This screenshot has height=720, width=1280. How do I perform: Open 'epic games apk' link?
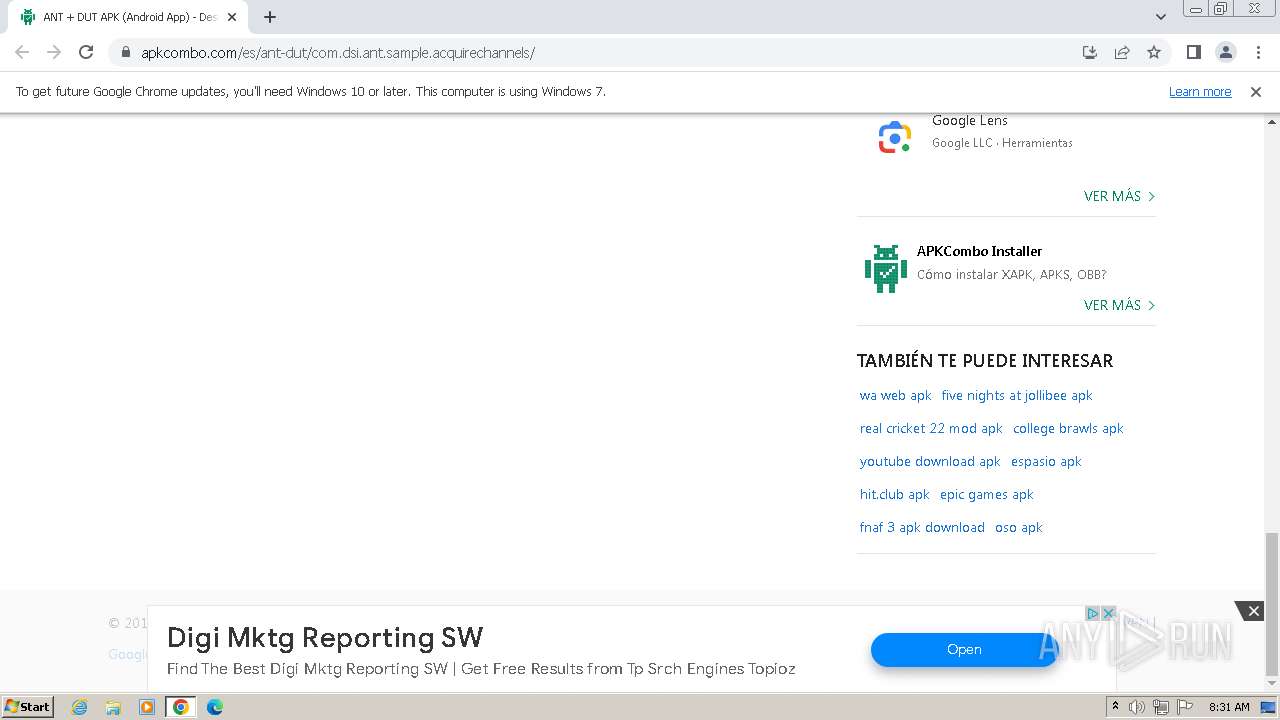click(987, 494)
